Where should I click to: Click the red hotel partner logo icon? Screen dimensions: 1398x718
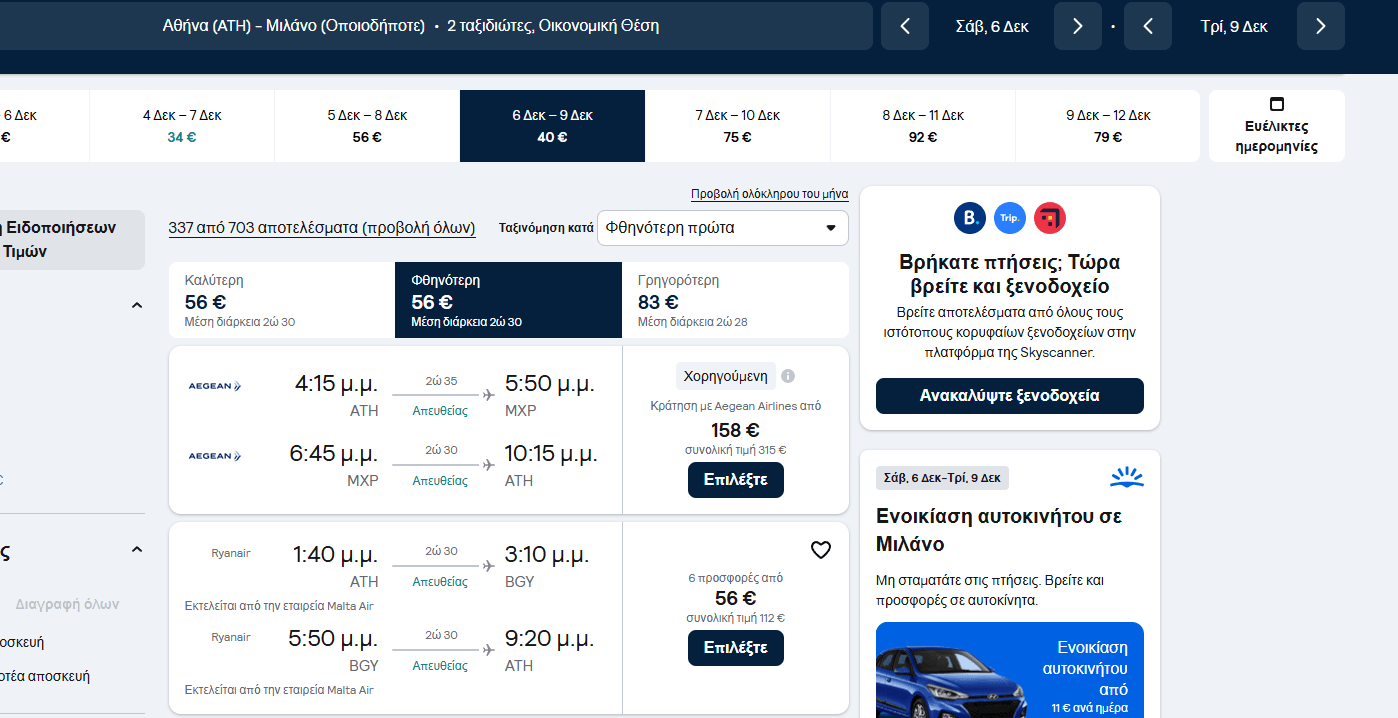click(1050, 218)
